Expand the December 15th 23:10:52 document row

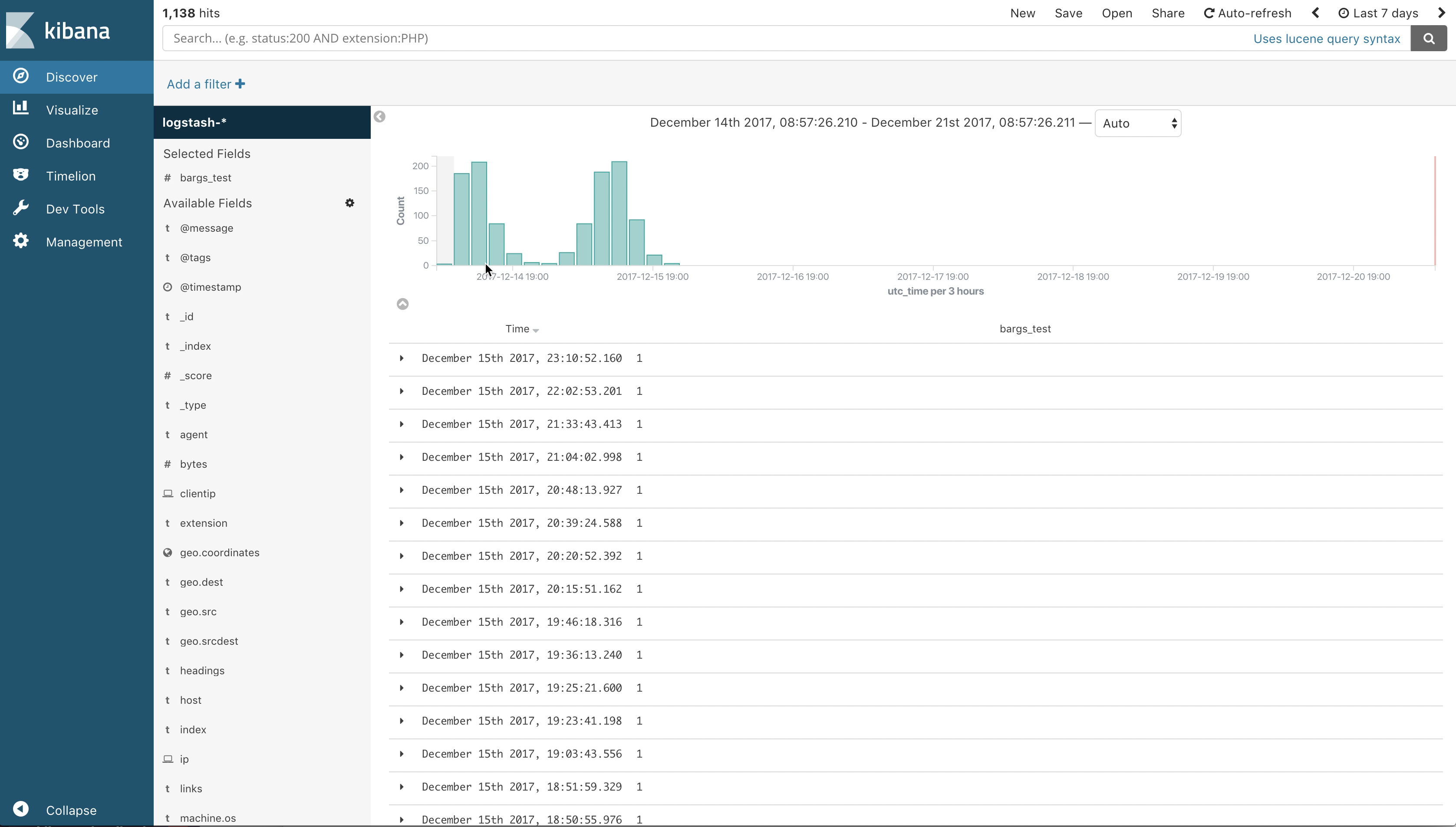(x=402, y=358)
